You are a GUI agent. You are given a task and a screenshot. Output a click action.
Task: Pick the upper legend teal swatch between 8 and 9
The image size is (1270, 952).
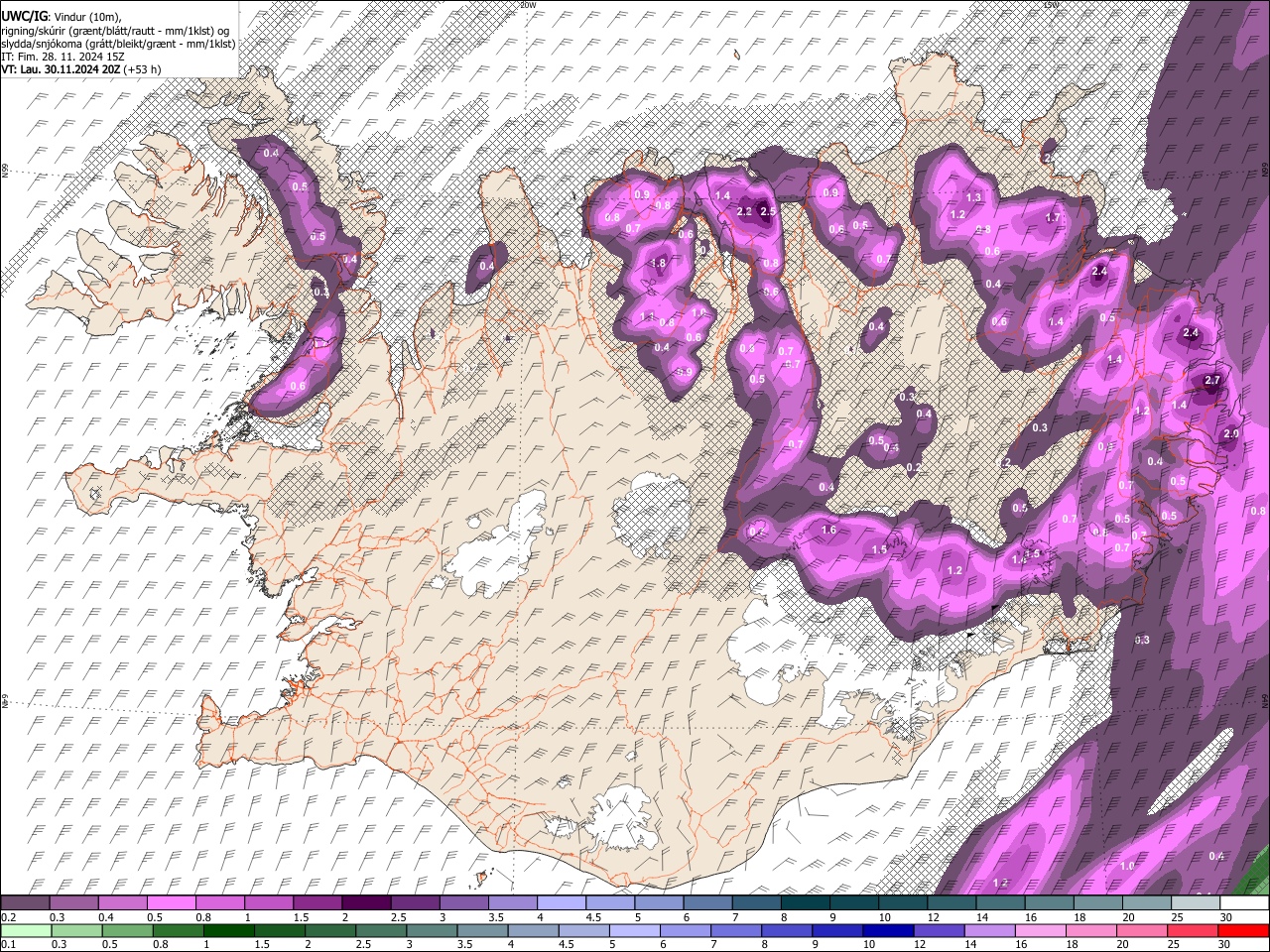click(x=805, y=903)
